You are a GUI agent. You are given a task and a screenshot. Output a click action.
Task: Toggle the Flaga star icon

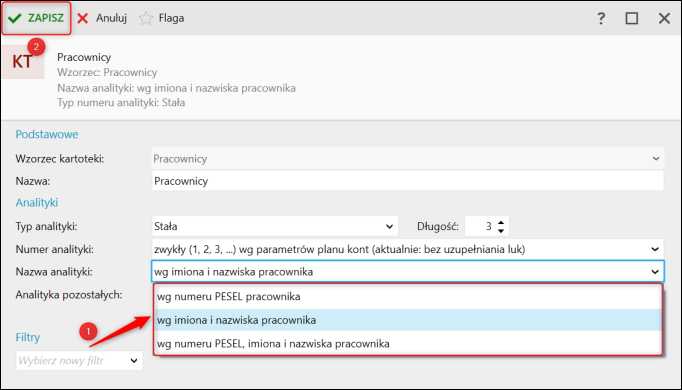coord(146,18)
